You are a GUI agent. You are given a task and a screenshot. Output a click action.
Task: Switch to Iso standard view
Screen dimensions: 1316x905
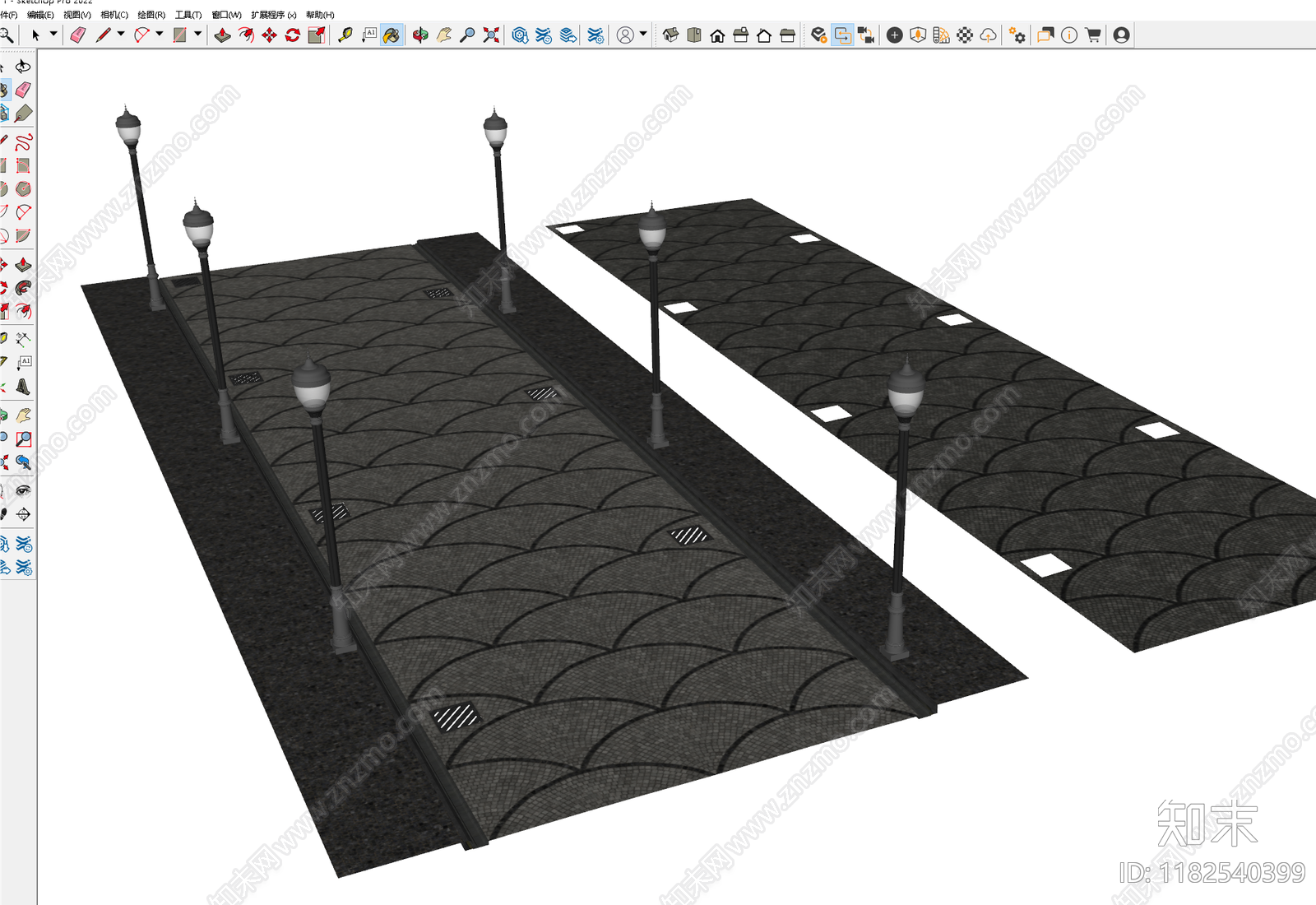[x=671, y=35]
